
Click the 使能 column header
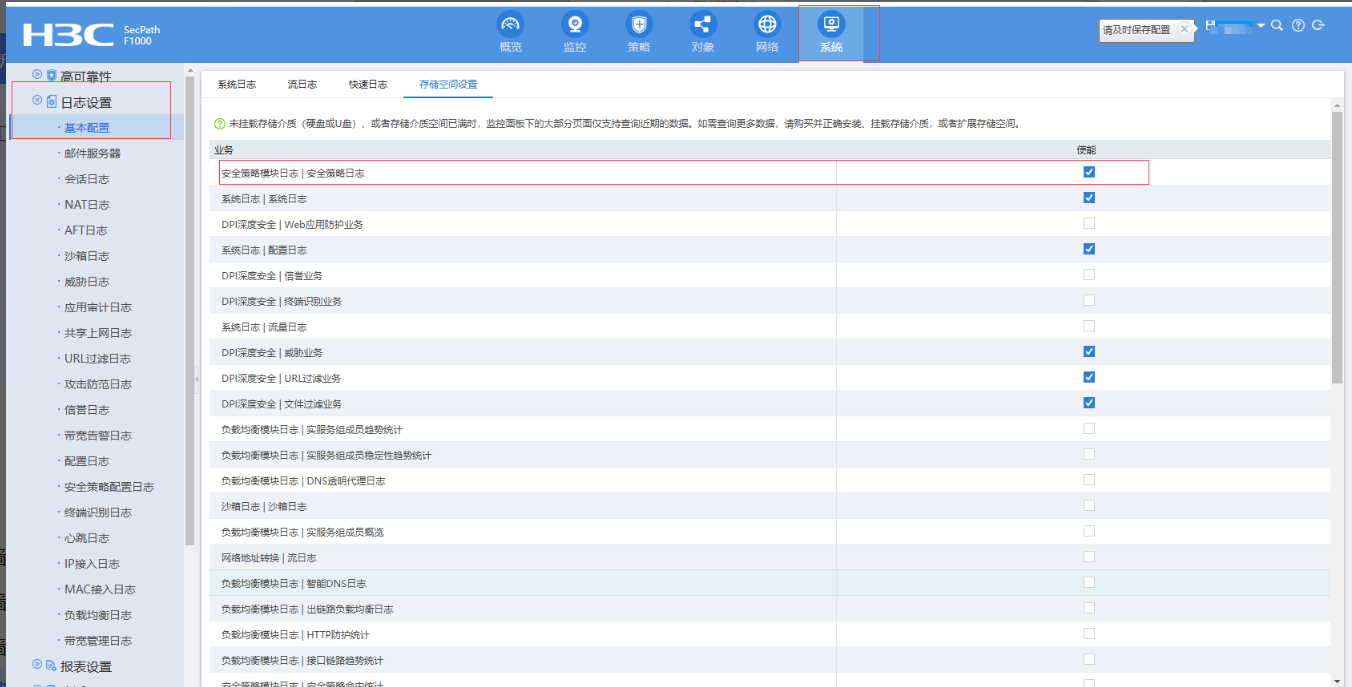click(x=1086, y=149)
